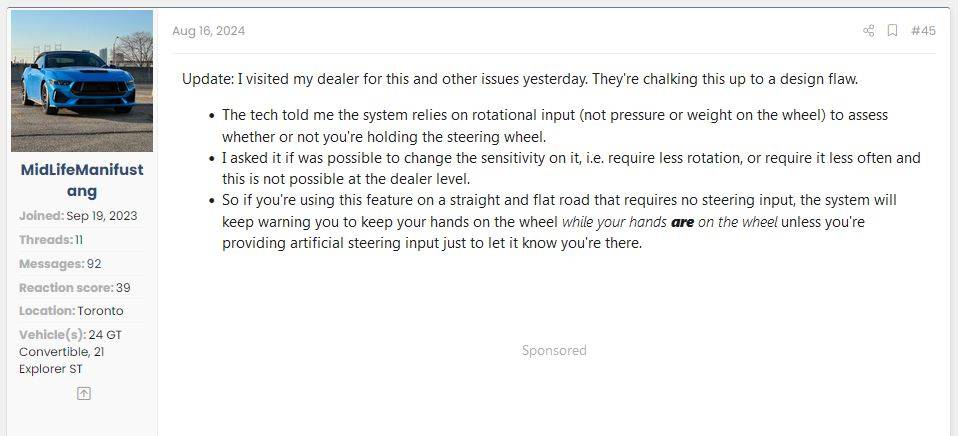Click the Reaction score value 39
The height and width of the screenshot is (436, 958).
[123, 288]
